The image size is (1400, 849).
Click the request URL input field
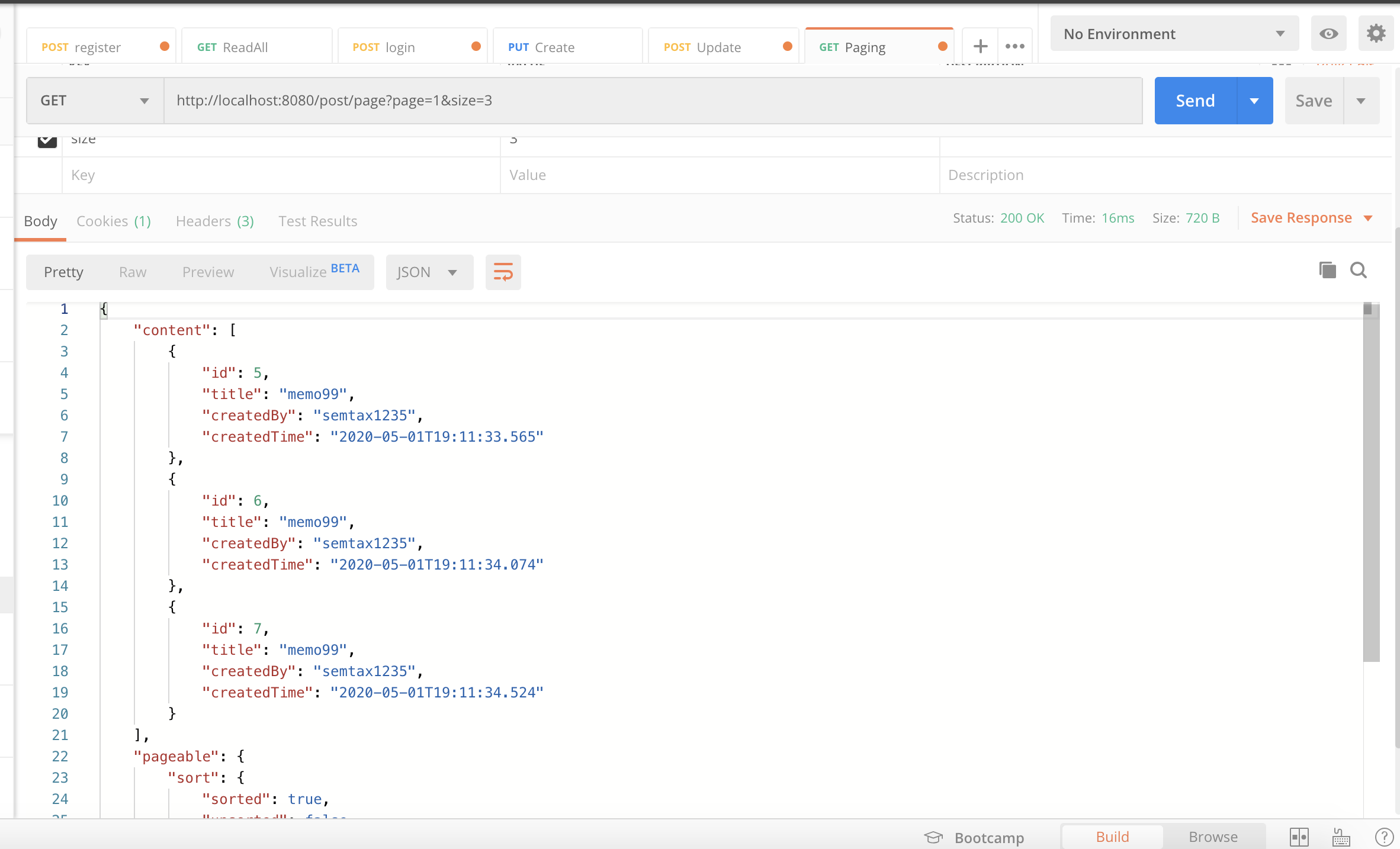point(651,101)
